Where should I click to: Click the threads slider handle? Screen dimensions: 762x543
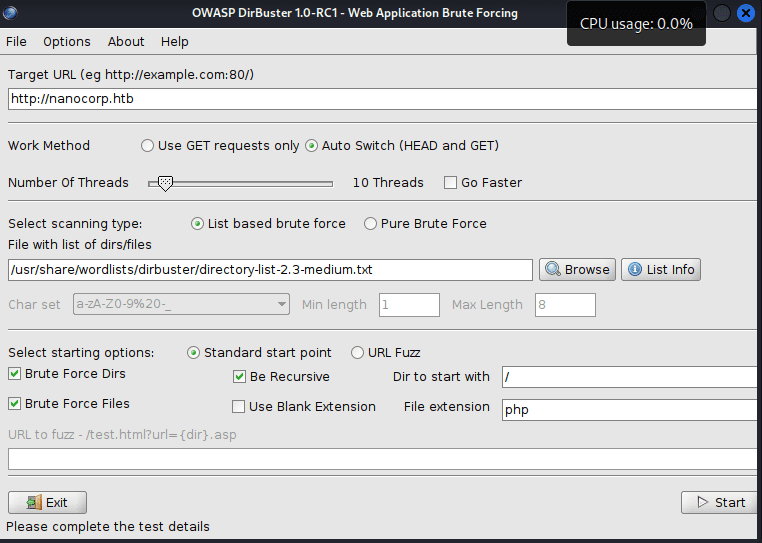165,183
